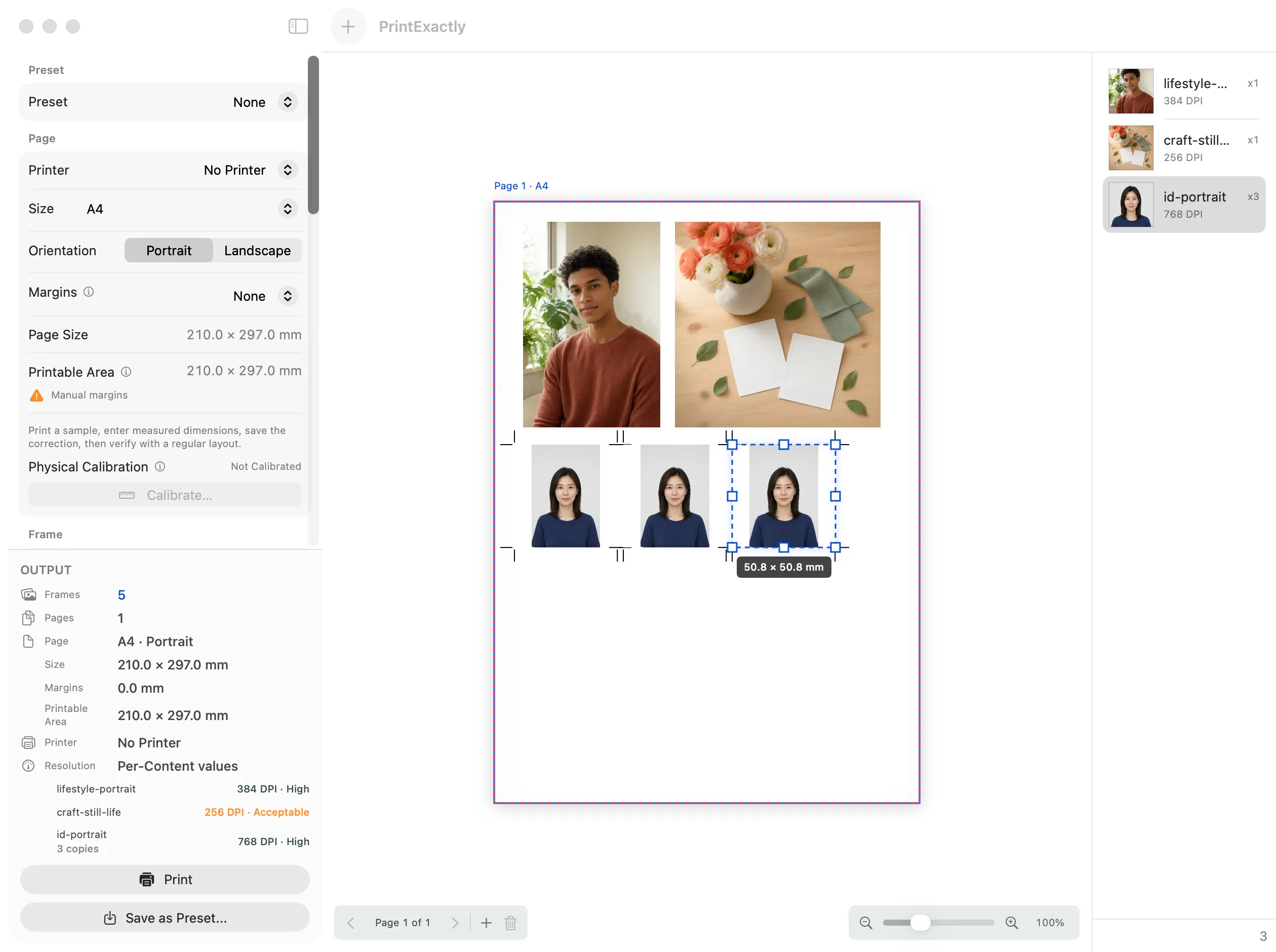Delete page with trash icon
1276x952 pixels.
510,923
